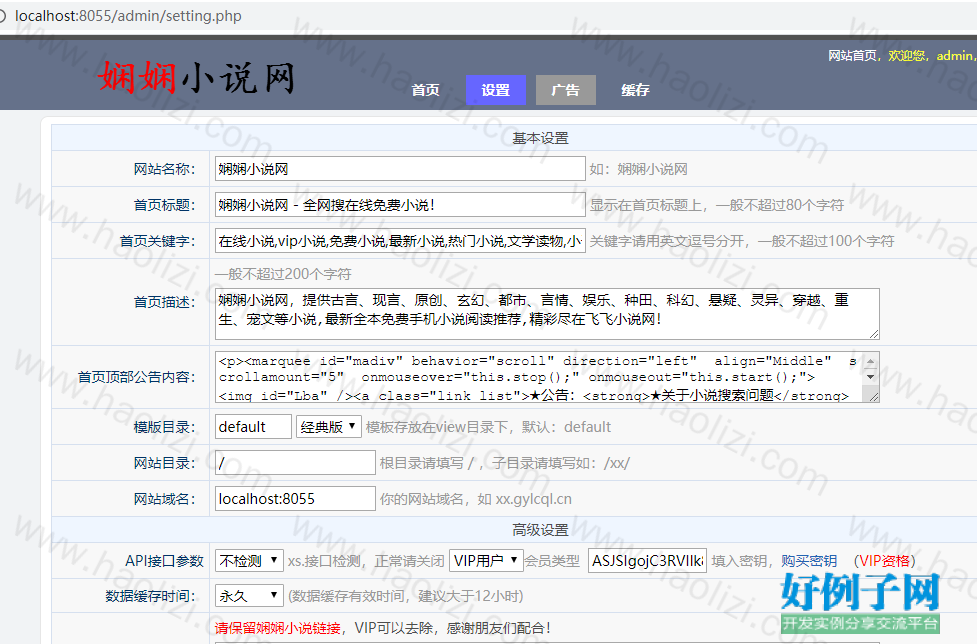
Task: Open the 缓存 tab
Action: tap(635, 90)
